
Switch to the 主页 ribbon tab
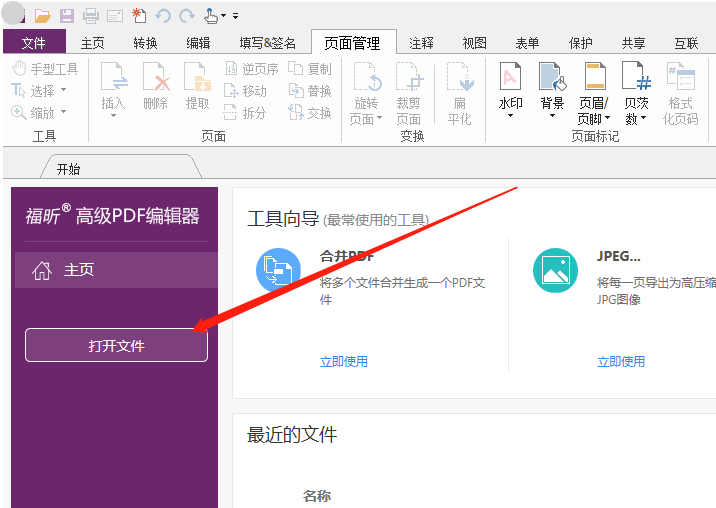click(92, 43)
